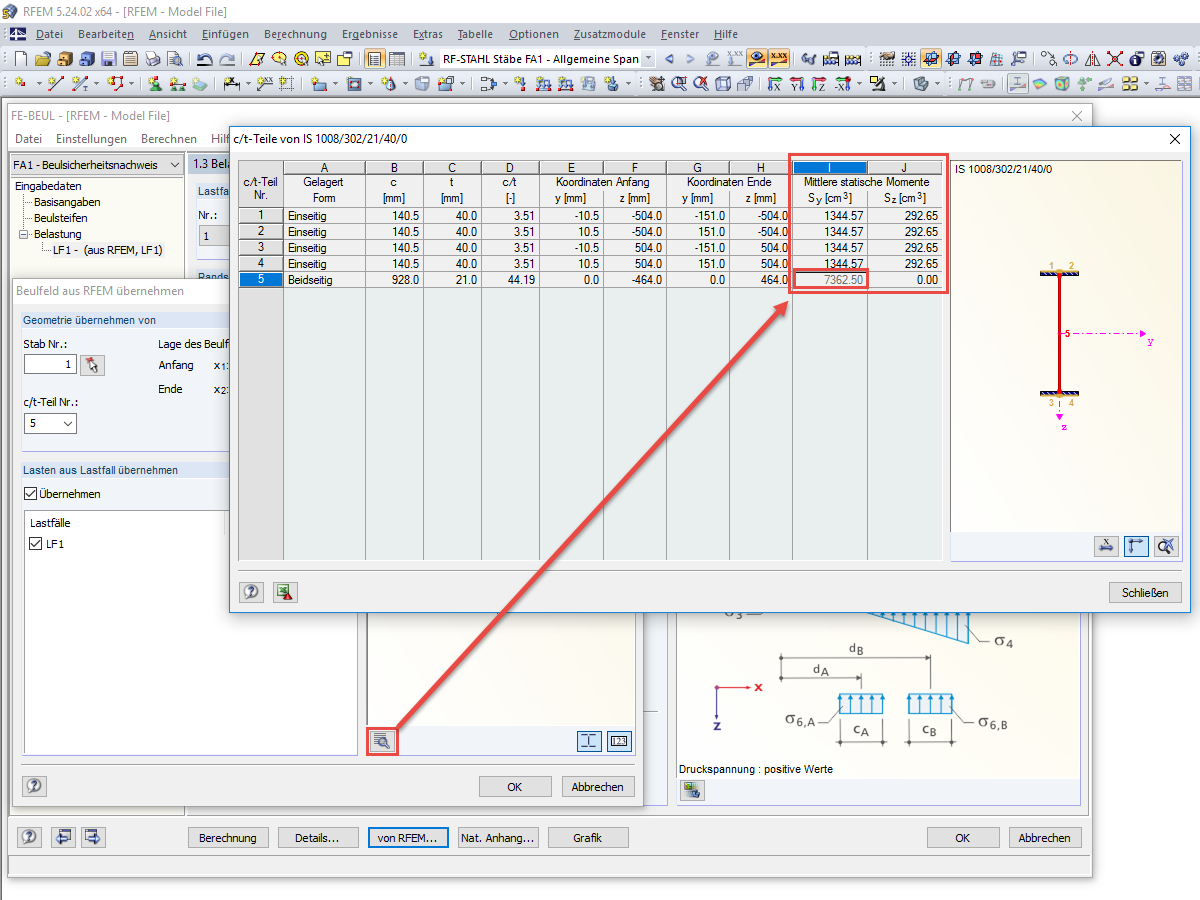Click the view in Y direction icon
This screenshot has height=900, width=1200.
click(797, 83)
